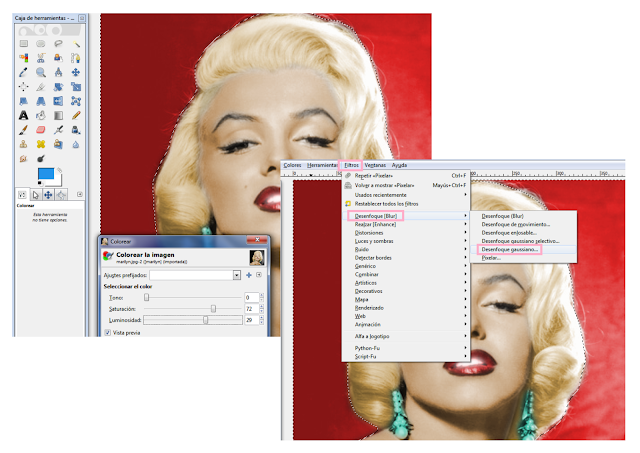This screenshot has width=640, height=453.
Task: Pick the Zoom magnifier tool
Action: 41,72
